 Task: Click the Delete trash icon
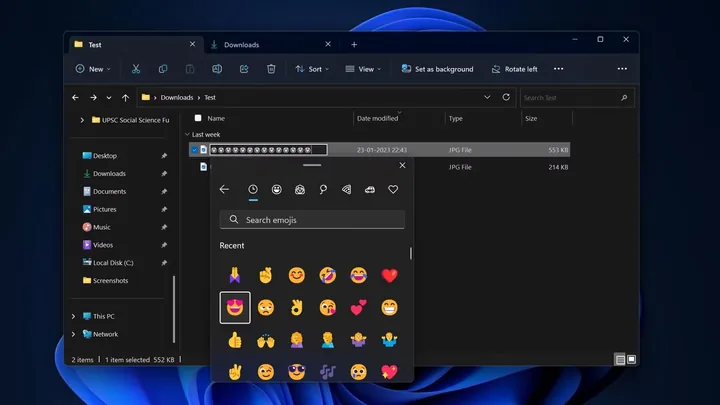click(x=271, y=69)
